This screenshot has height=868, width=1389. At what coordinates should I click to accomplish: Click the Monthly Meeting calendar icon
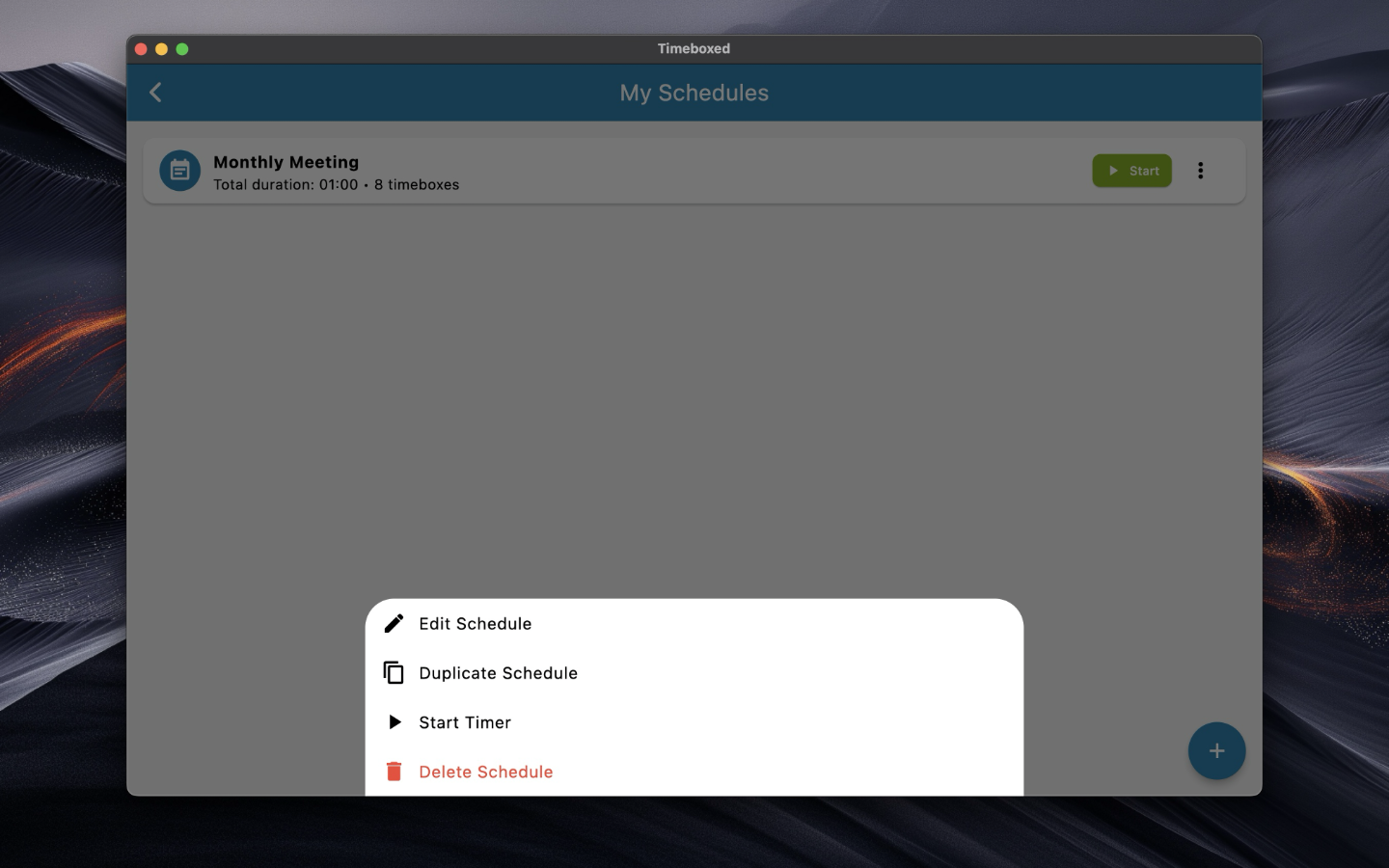pyautogui.click(x=179, y=171)
